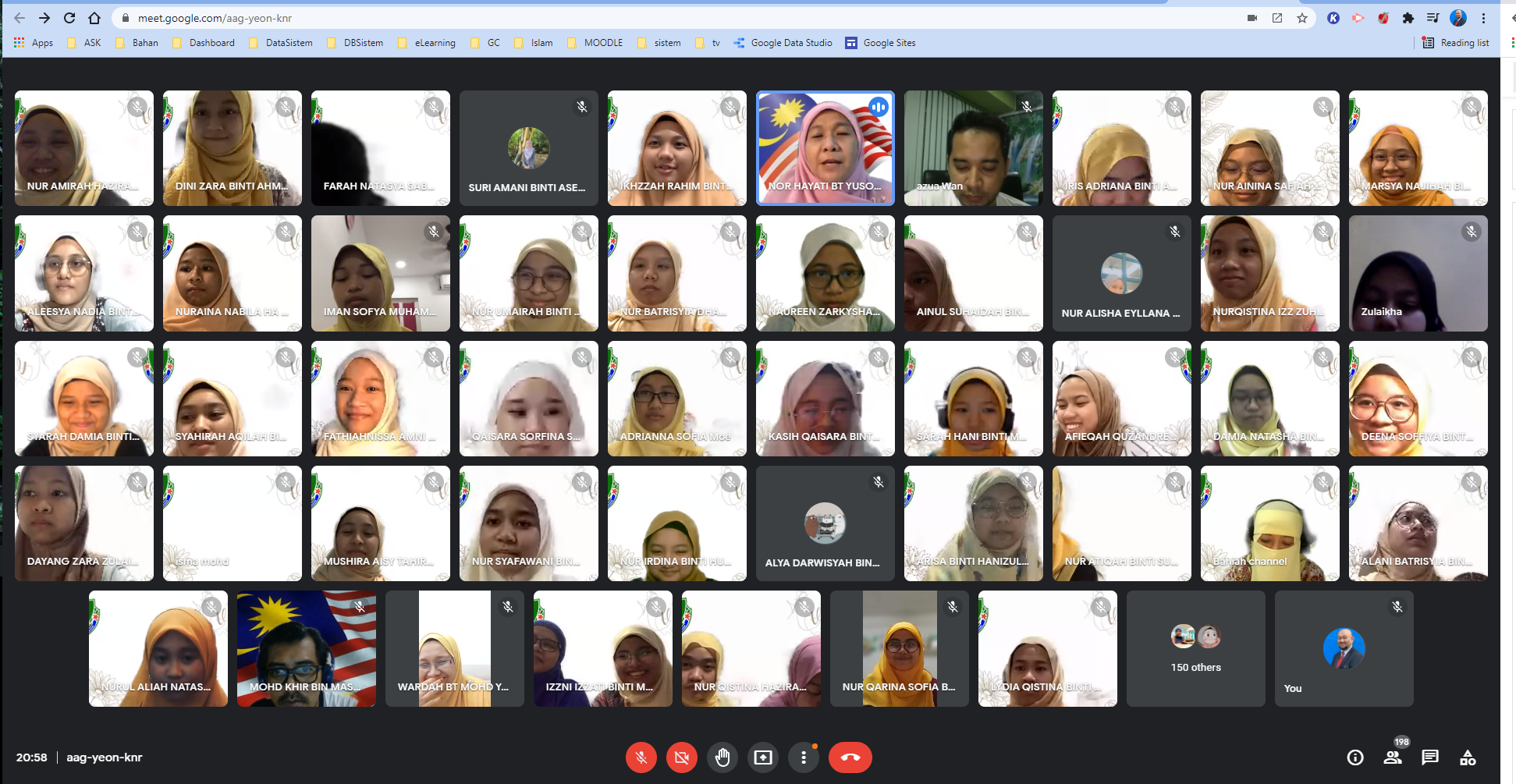Reload the Google Meet page

tap(69, 18)
